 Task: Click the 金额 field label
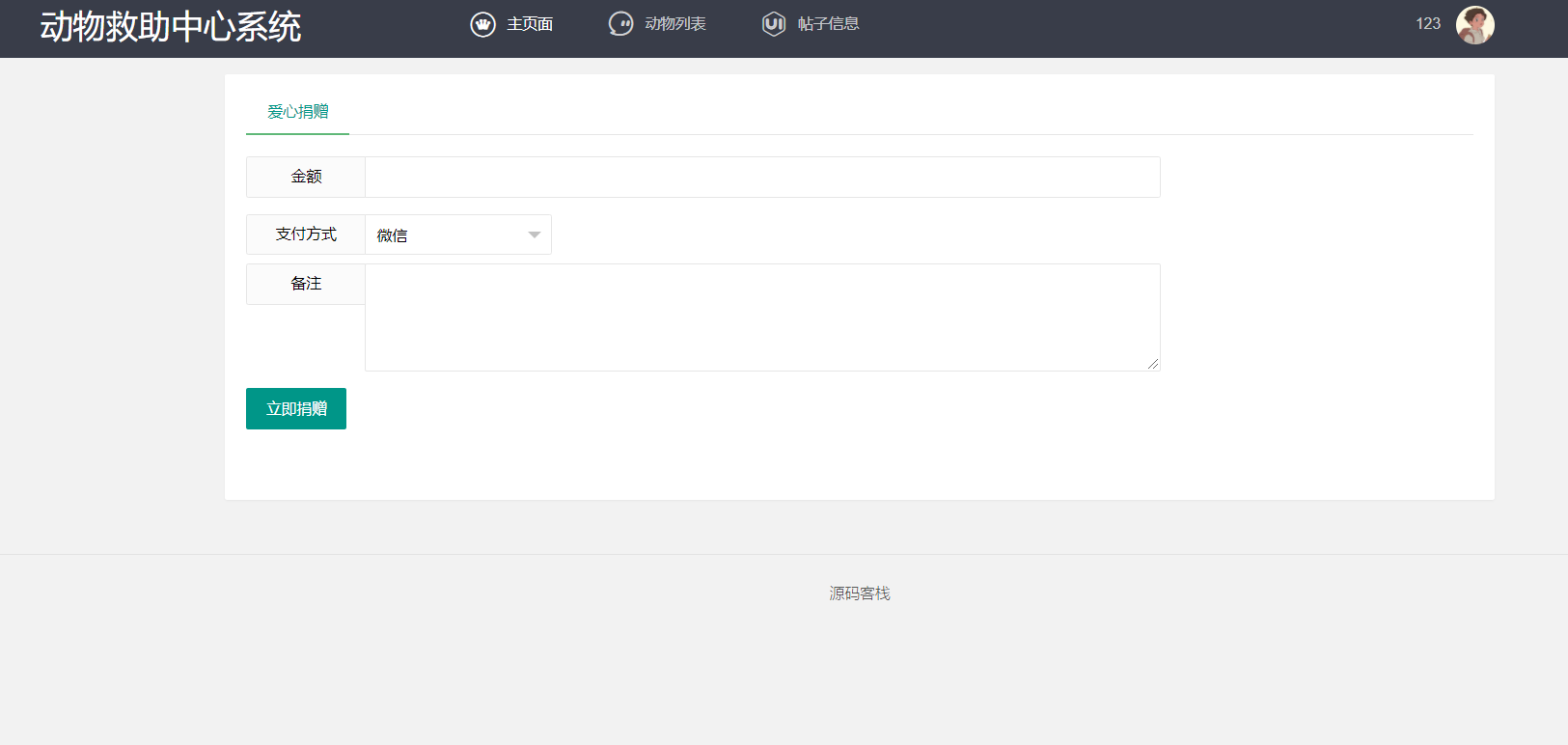[306, 177]
